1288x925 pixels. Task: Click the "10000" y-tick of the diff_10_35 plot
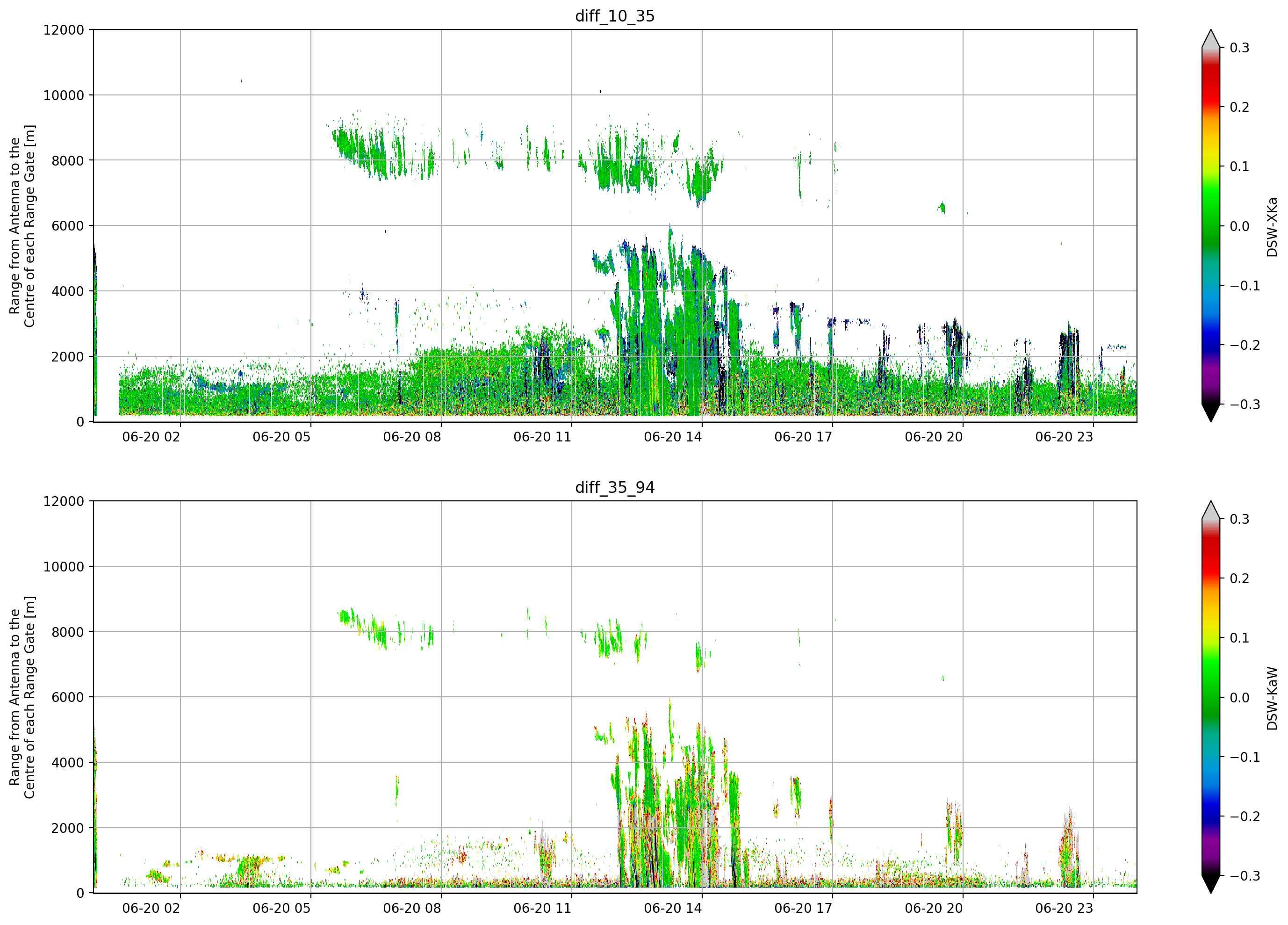pos(64,95)
